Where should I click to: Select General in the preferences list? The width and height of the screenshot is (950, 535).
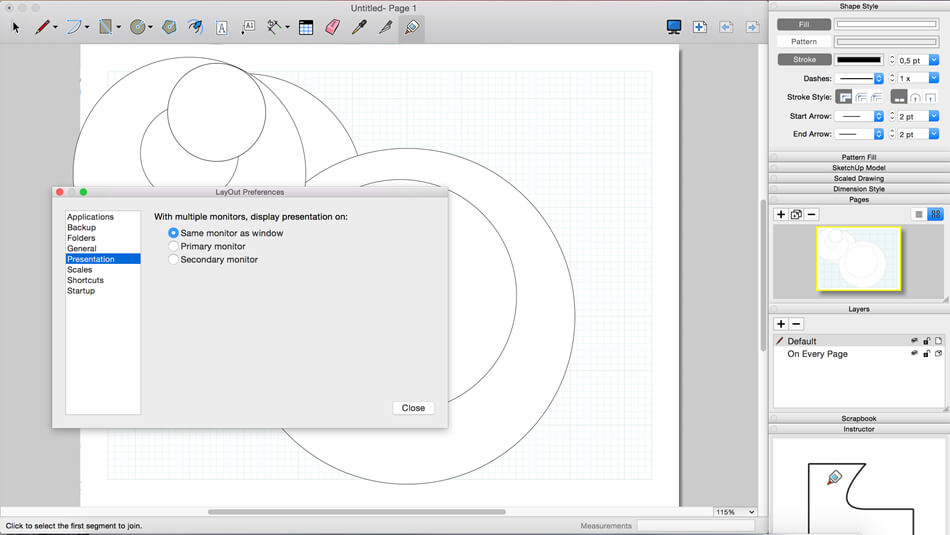(x=82, y=248)
